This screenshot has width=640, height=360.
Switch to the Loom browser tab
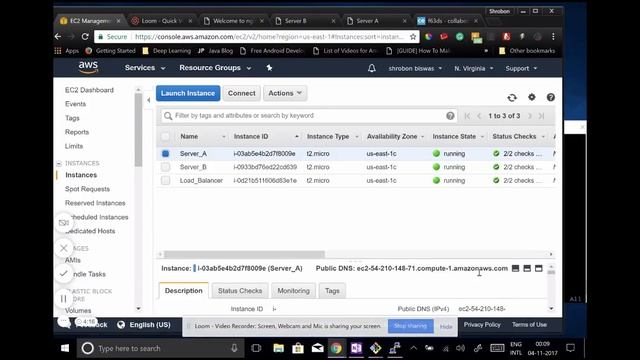point(162,21)
